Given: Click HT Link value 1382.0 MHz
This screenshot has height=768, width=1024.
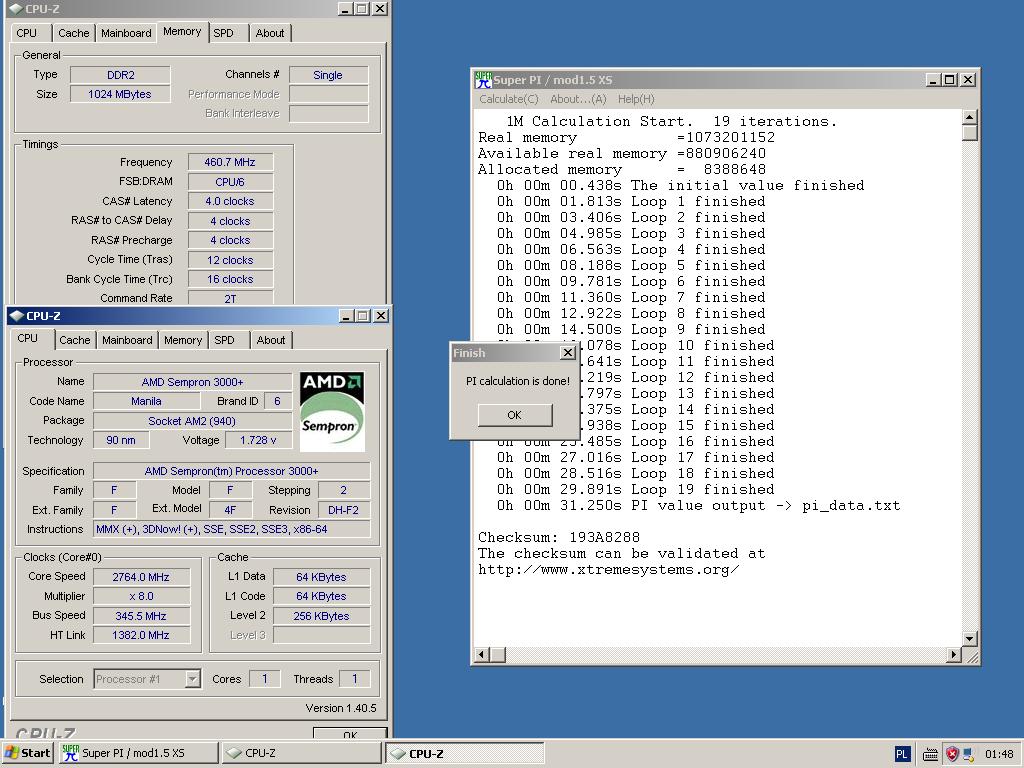Looking at the screenshot, I should point(141,635).
